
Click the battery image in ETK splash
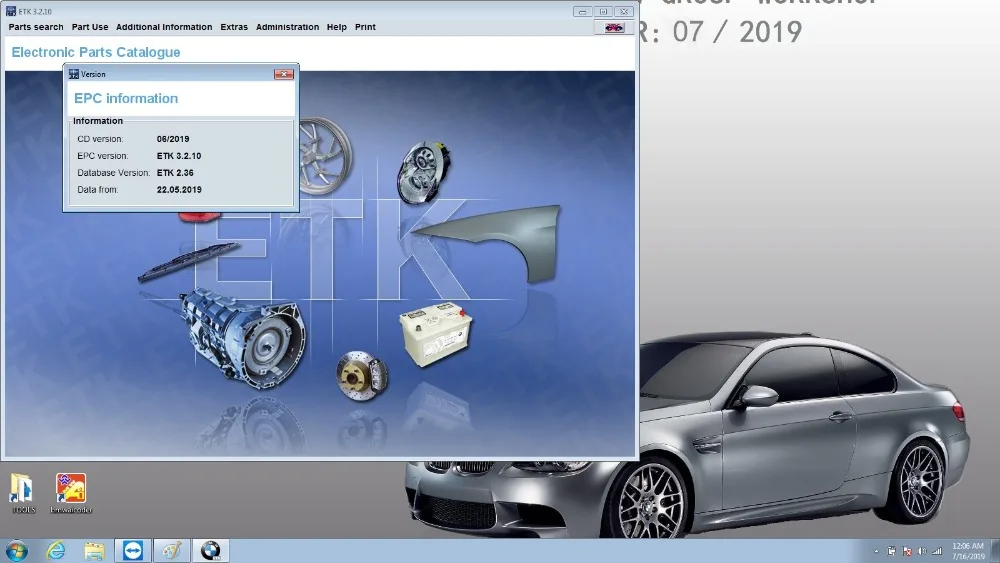click(x=436, y=334)
